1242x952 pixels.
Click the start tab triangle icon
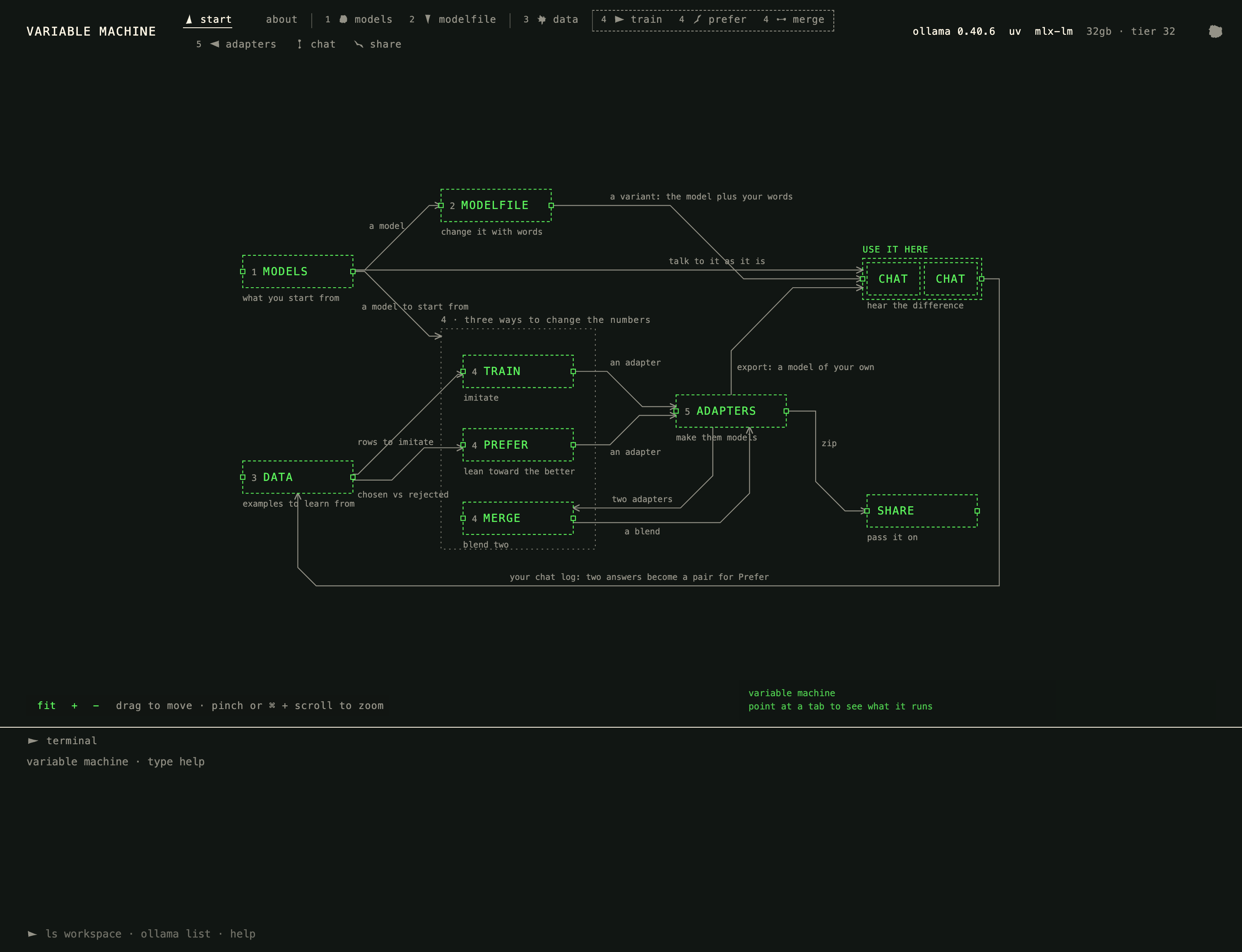coord(189,19)
